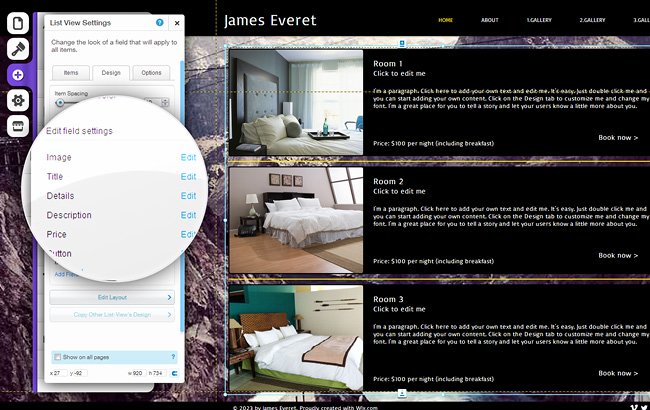Select the Room 2 bedroom image

pyautogui.click(x=296, y=220)
